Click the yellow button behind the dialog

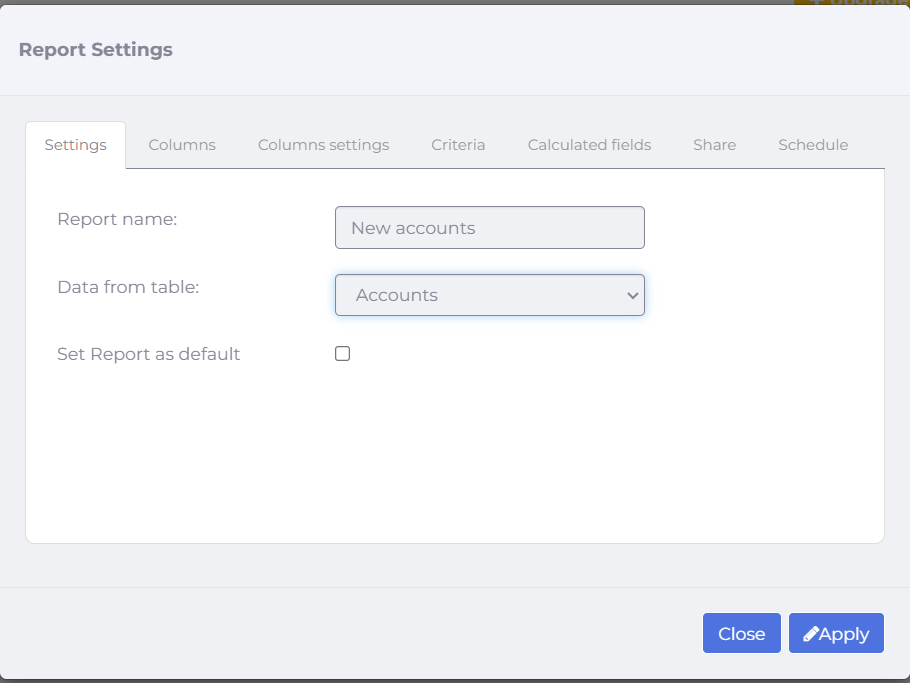coord(851,2)
